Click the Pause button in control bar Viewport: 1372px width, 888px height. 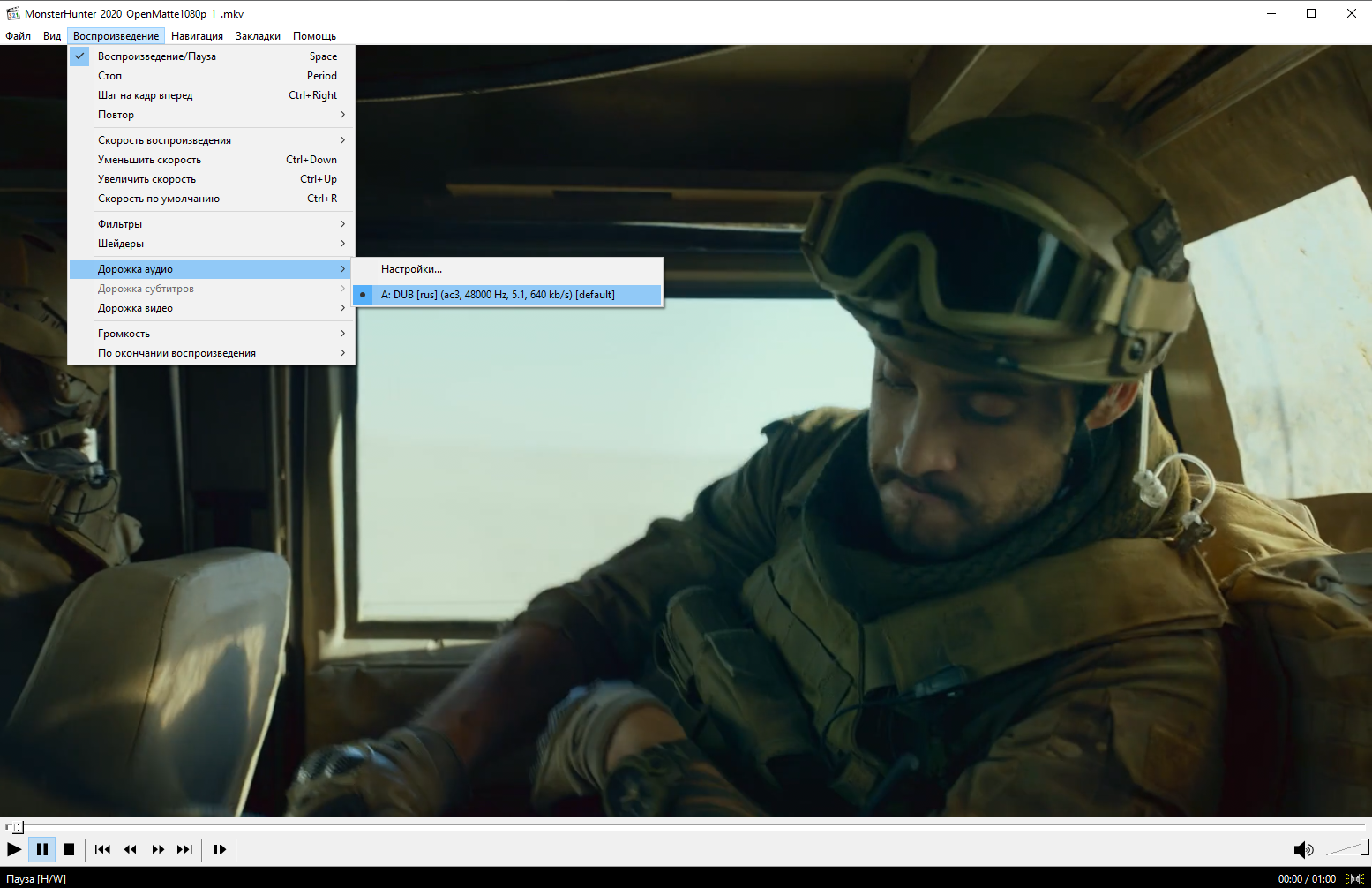(41, 849)
